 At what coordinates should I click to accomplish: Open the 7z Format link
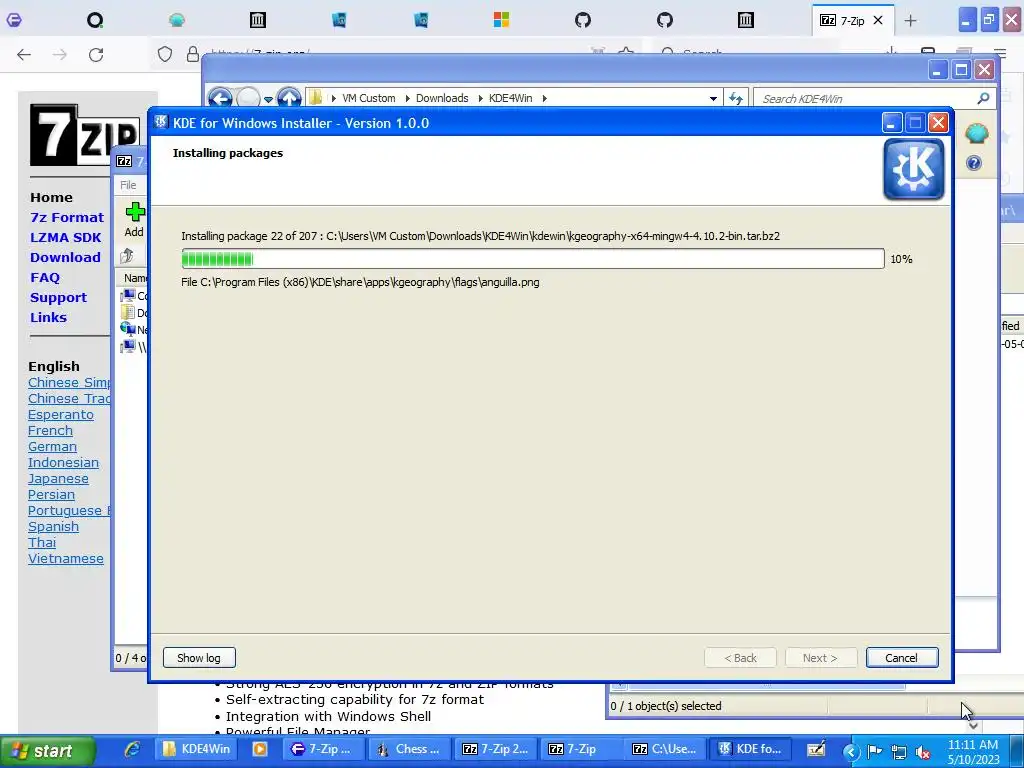tap(67, 217)
